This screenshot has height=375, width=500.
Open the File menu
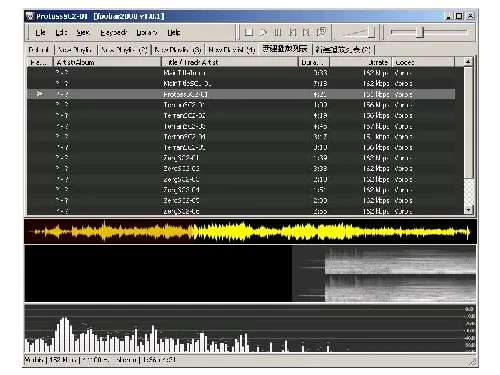tap(40, 33)
